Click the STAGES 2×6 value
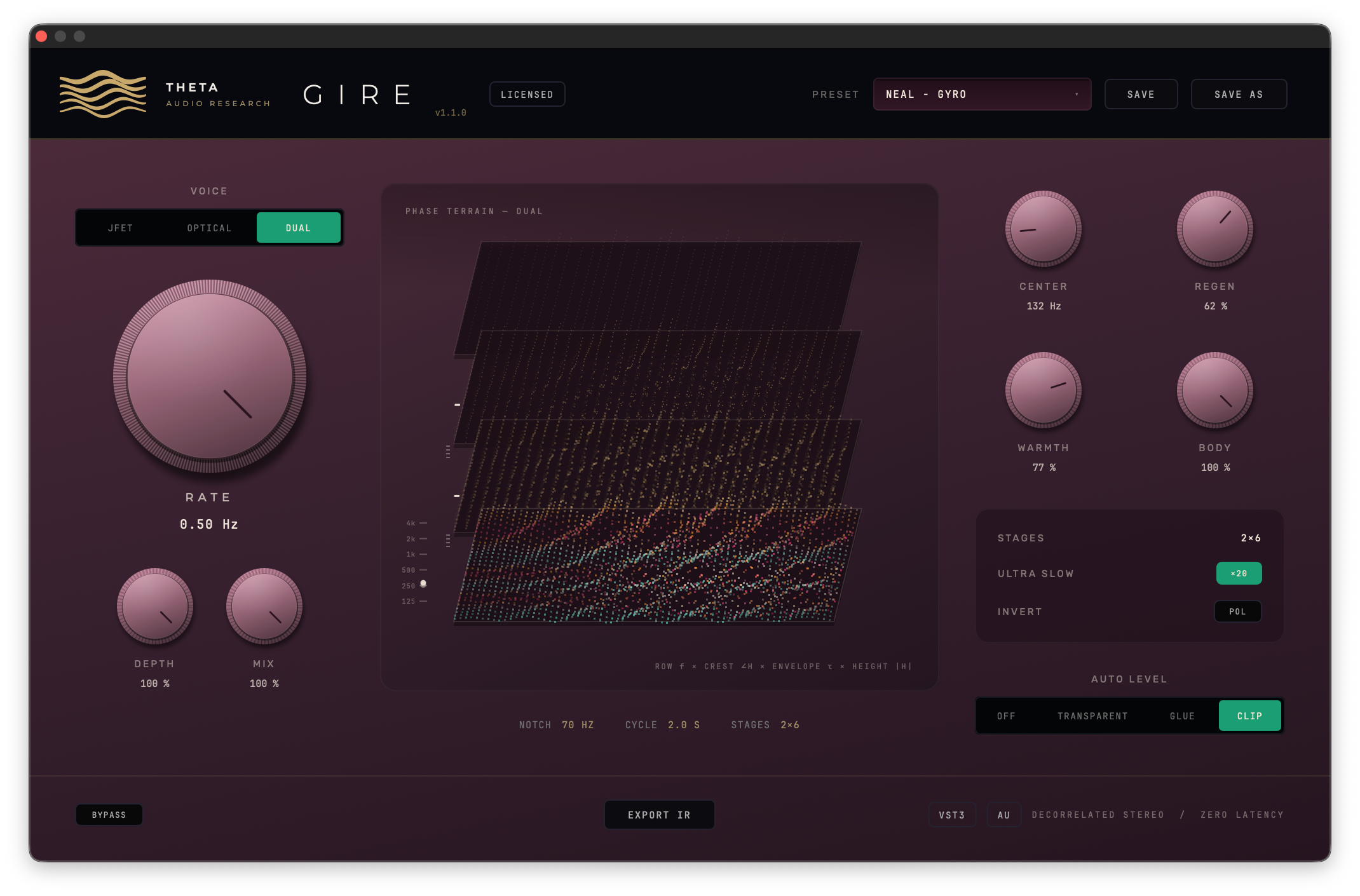Image resolution: width=1360 pixels, height=896 pixels. coord(1251,538)
